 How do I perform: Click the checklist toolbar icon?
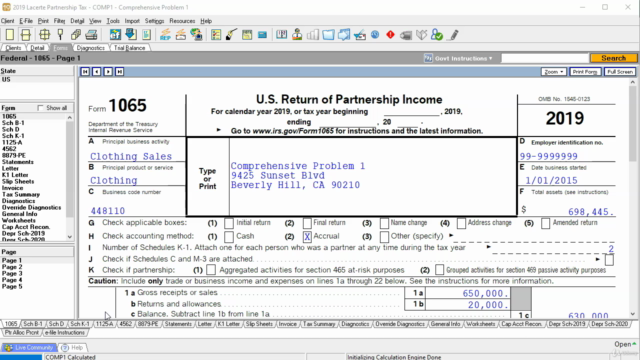(216, 35)
